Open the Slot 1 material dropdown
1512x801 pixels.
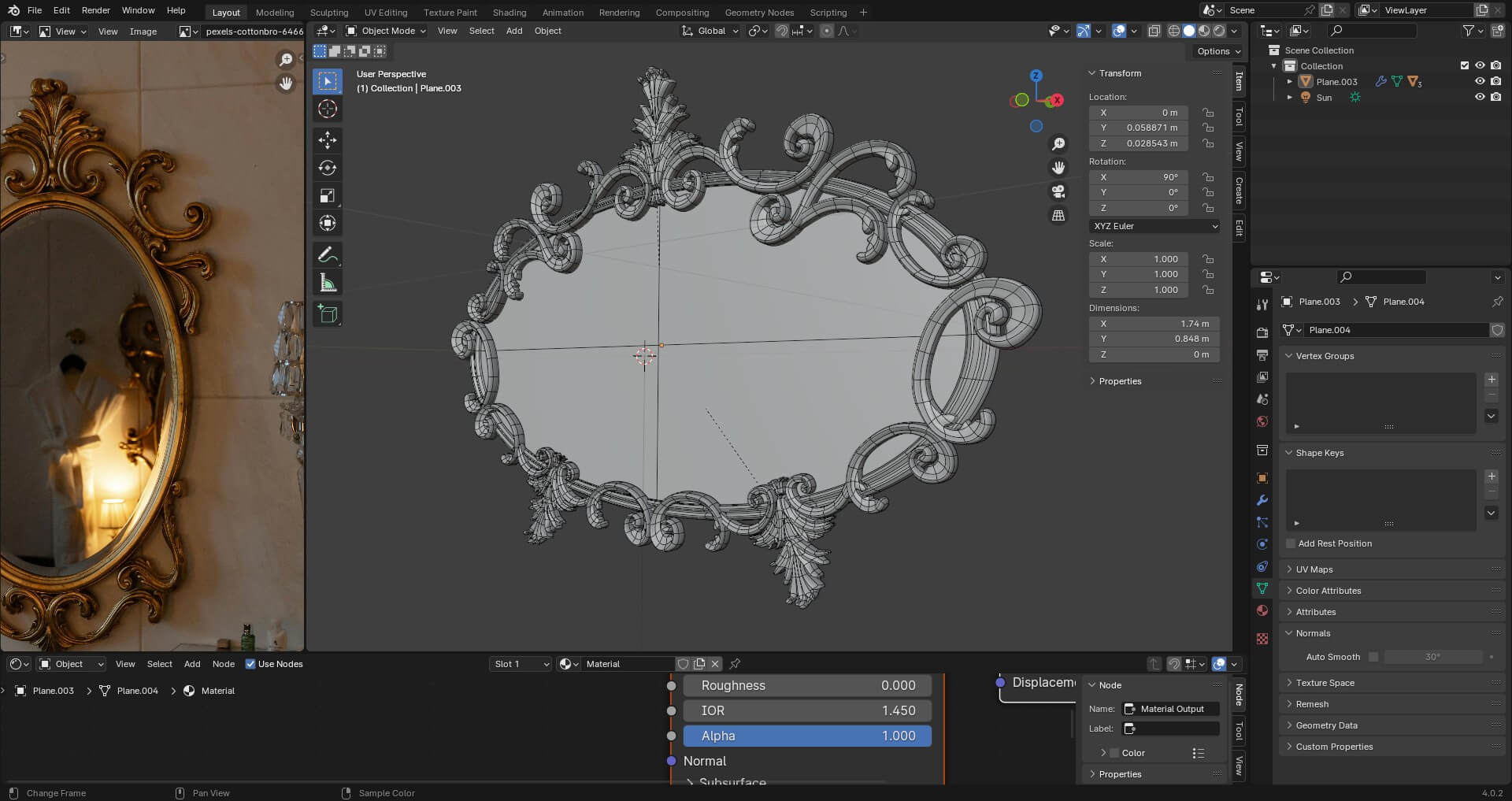click(x=521, y=664)
